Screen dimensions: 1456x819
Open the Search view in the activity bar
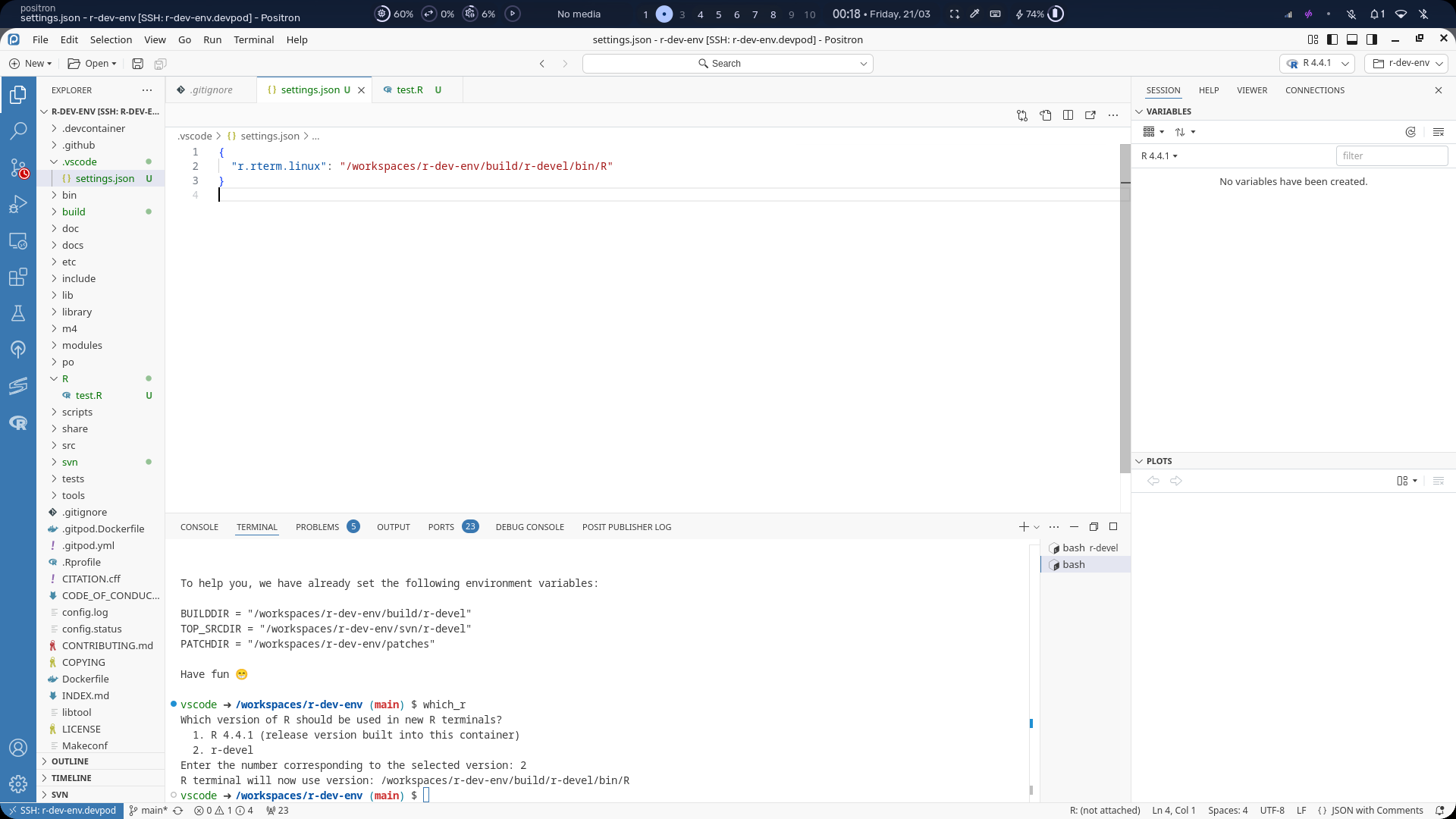[18, 131]
